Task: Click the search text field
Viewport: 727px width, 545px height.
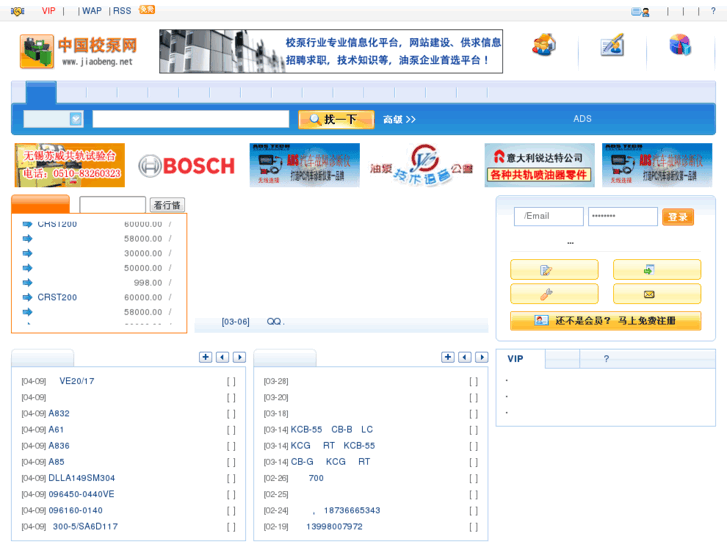Action: [191, 119]
